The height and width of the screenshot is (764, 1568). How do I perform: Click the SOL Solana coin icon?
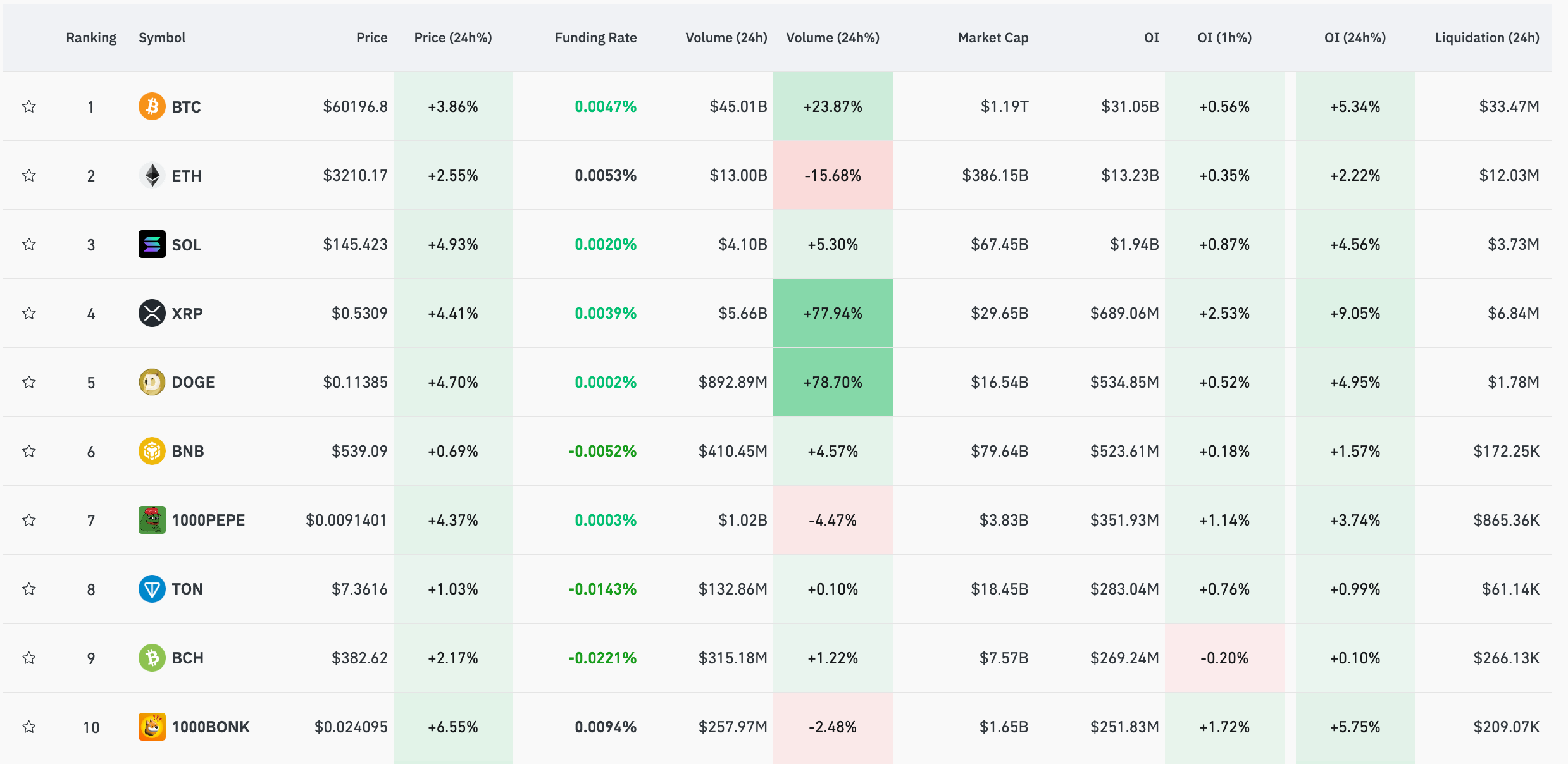point(152,244)
